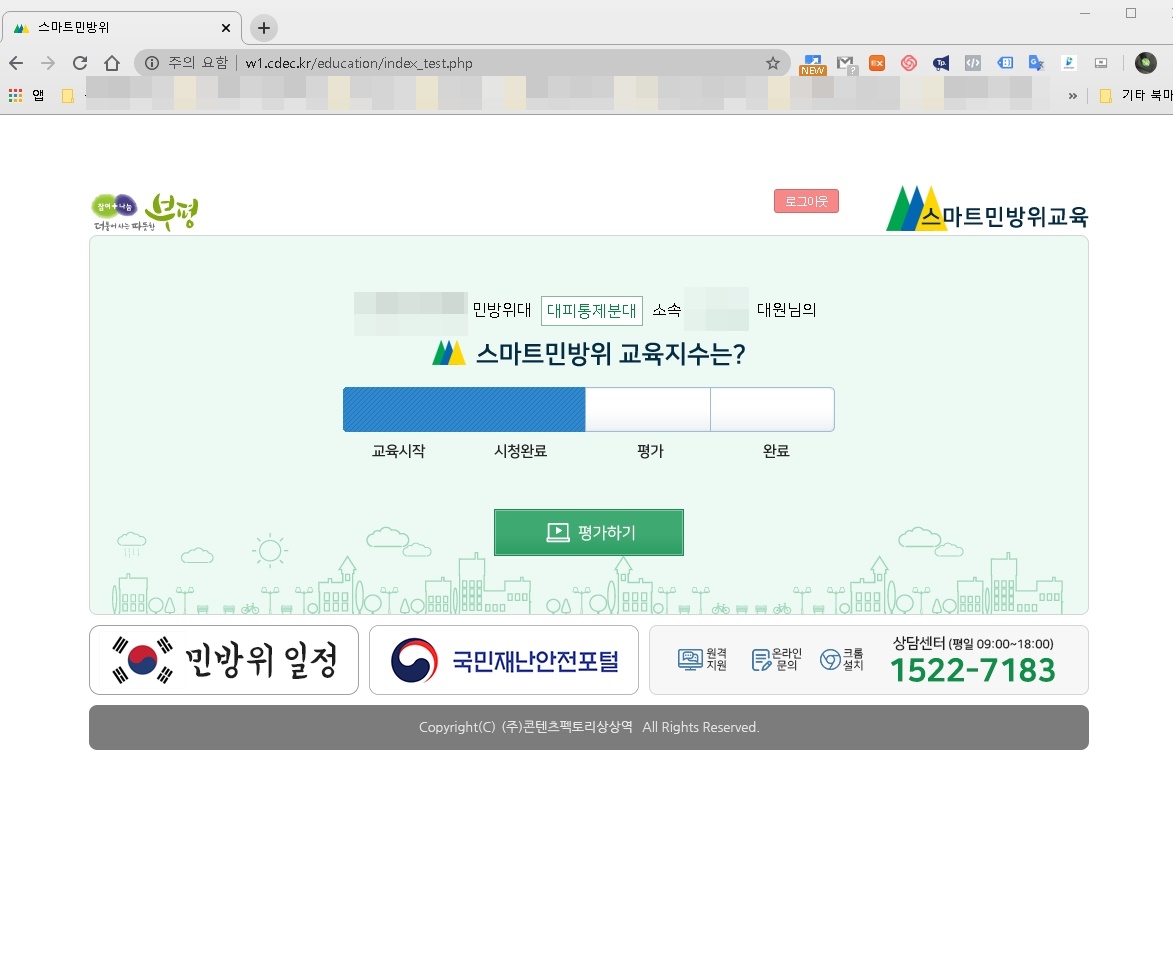Minimize the browser window
Image resolution: width=1173 pixels, height=958 pixels.
tap(1085, 13)
